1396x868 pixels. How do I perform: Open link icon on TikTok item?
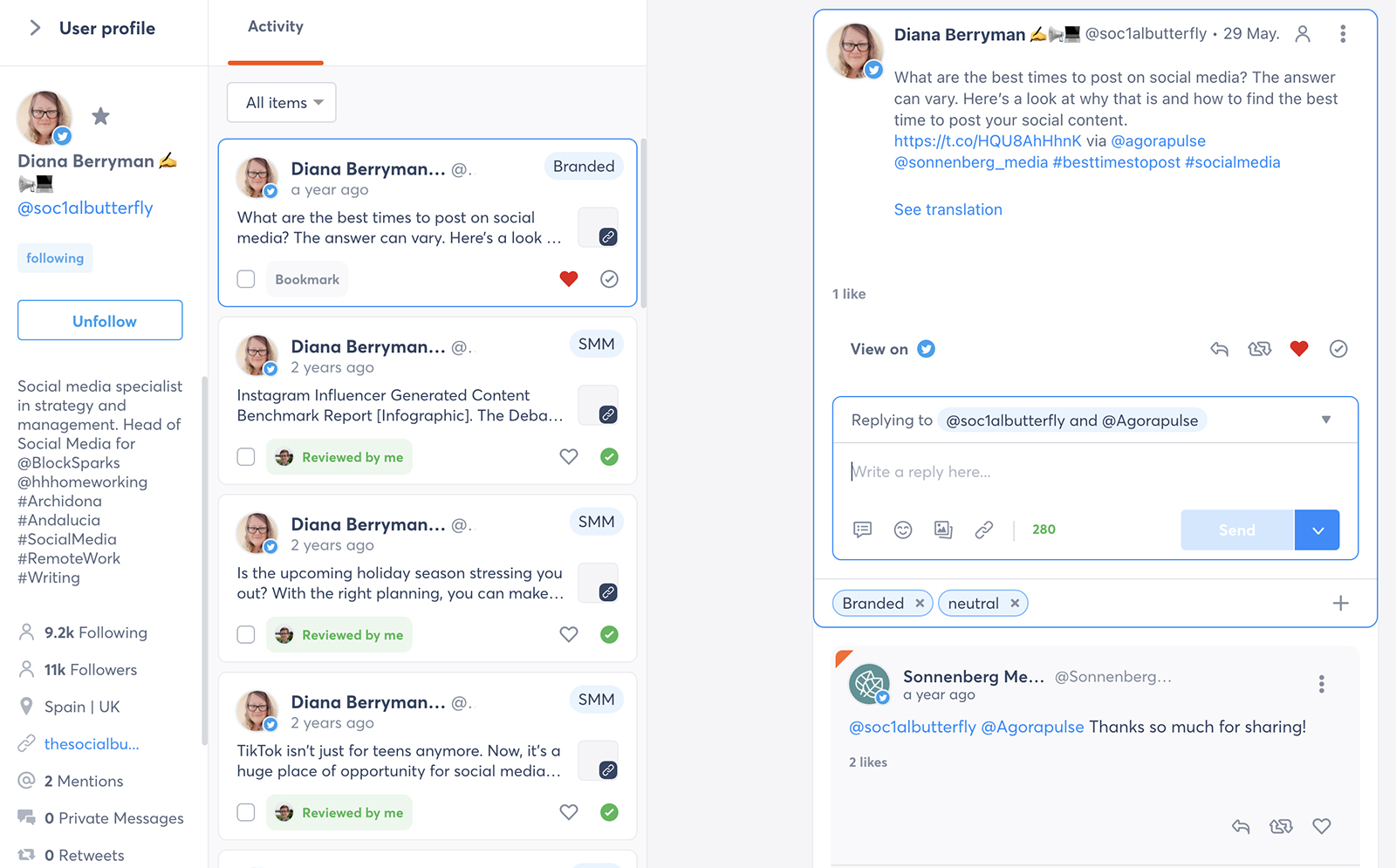coord(608,770)
